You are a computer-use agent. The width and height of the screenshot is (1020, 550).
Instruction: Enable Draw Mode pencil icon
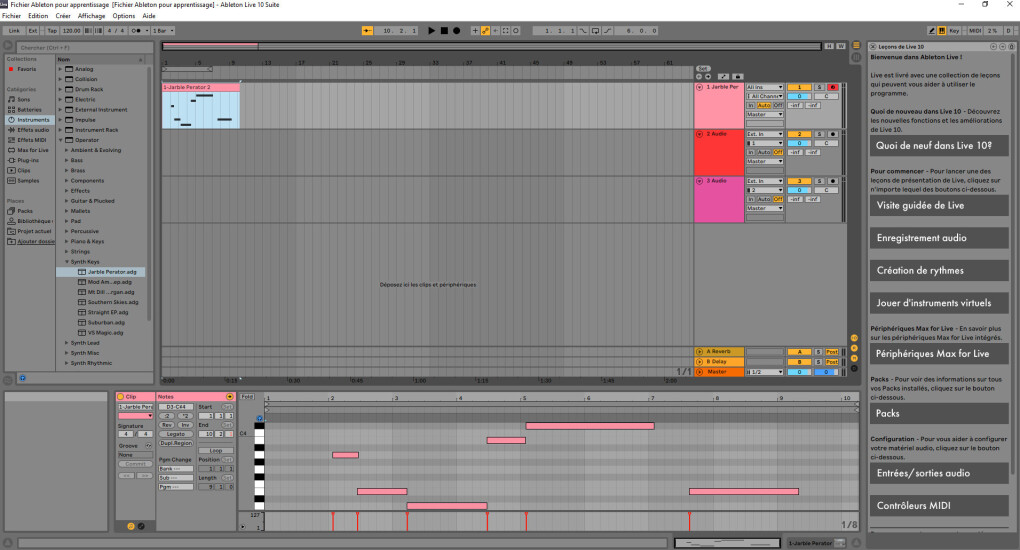point(932,31)
